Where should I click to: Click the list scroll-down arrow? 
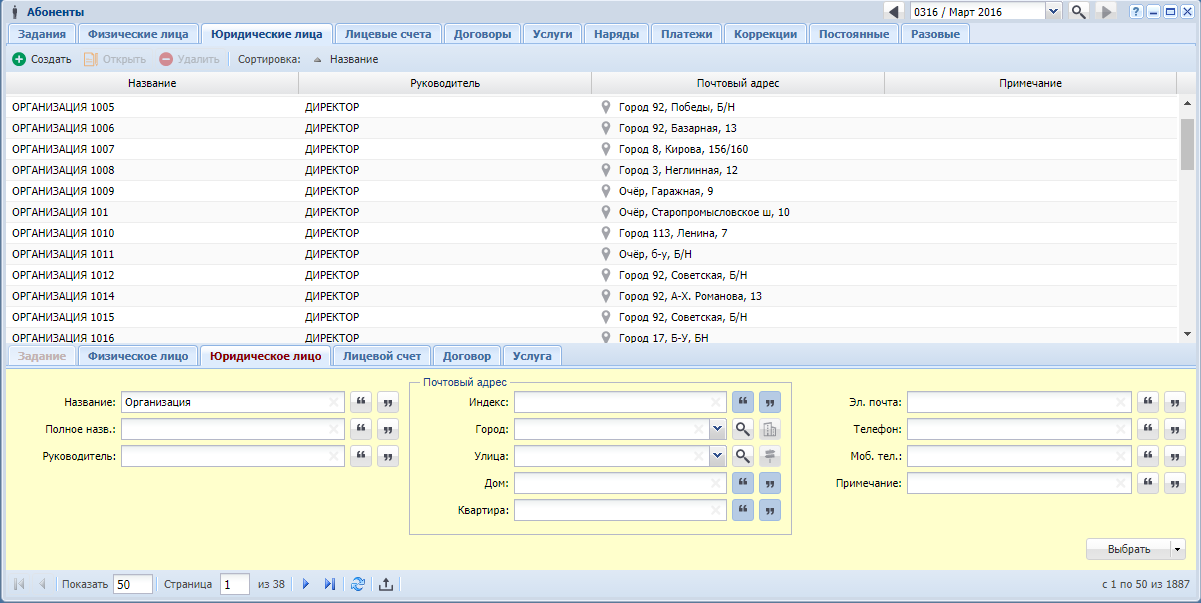pyautogui.click(x=1187, y=334)
